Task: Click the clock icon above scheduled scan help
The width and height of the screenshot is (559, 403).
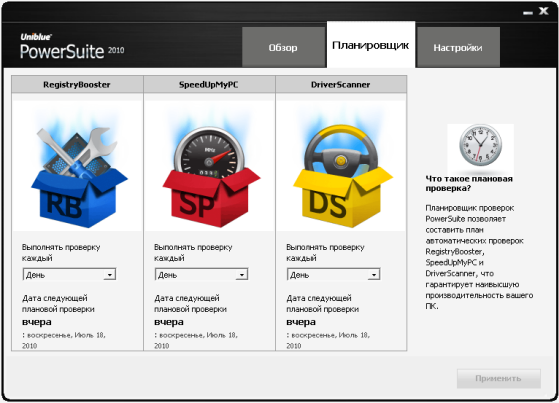Action: click(480, 145)
